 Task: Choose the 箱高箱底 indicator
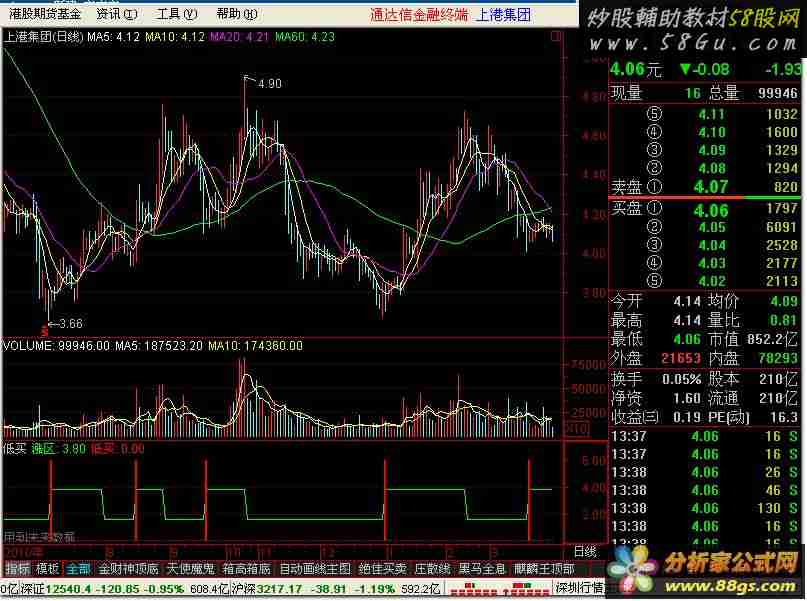point(247,569)
